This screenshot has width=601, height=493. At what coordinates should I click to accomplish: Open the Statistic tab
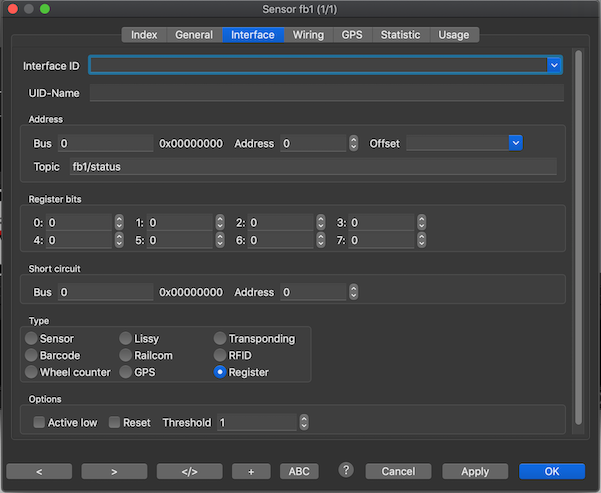400,35
